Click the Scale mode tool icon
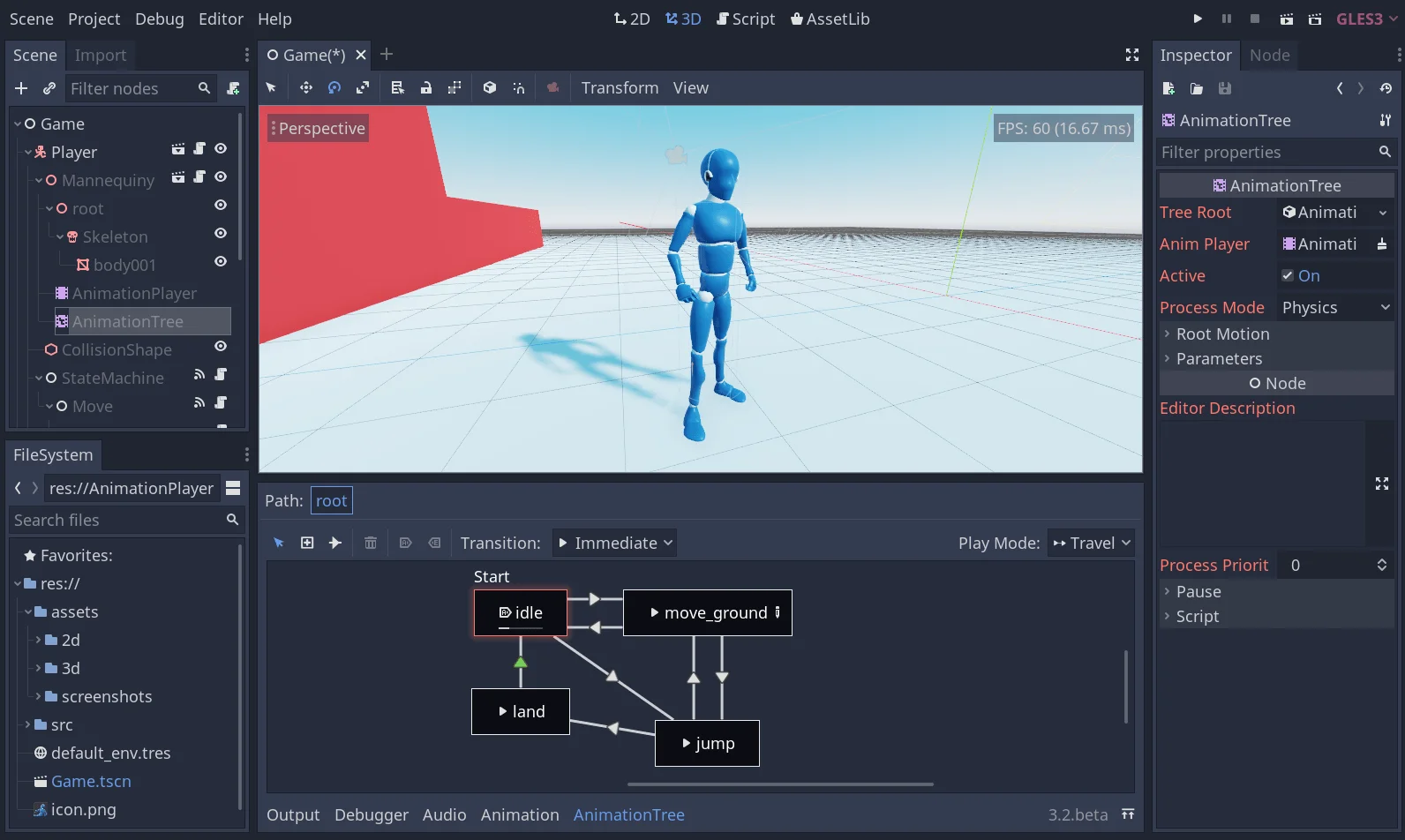Screen dimensions: 1405x840 click(x=363, y=87)
